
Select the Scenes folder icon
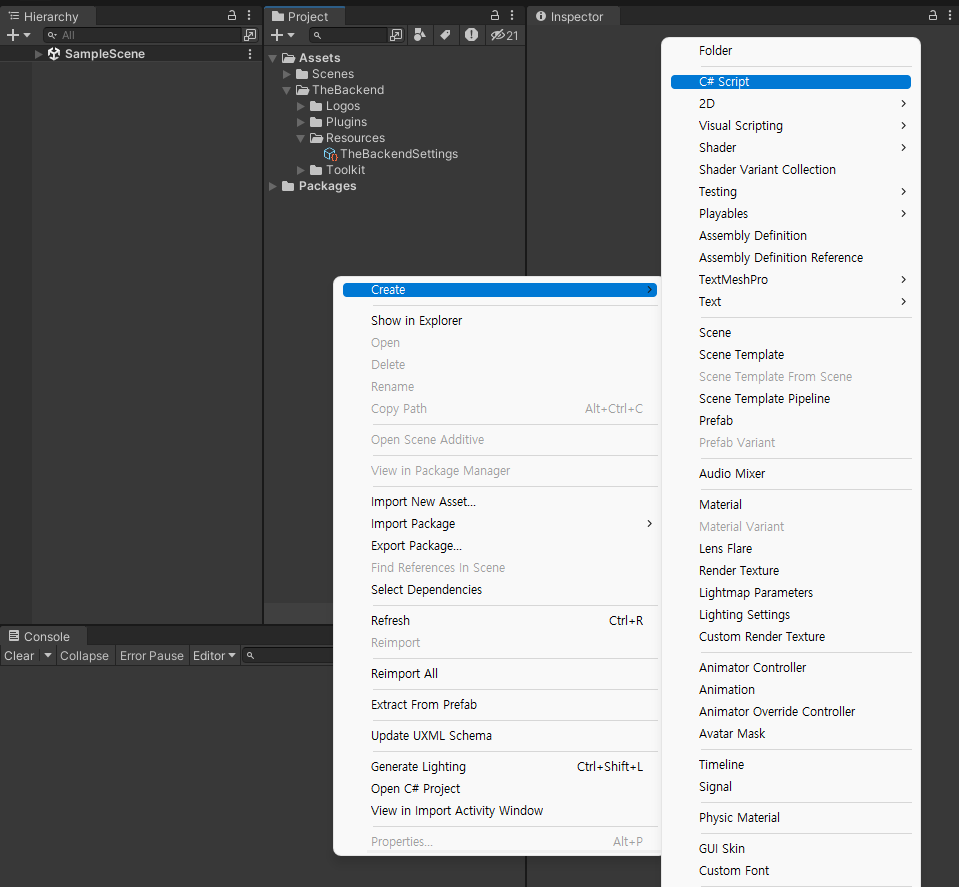[x=302, y=74]
